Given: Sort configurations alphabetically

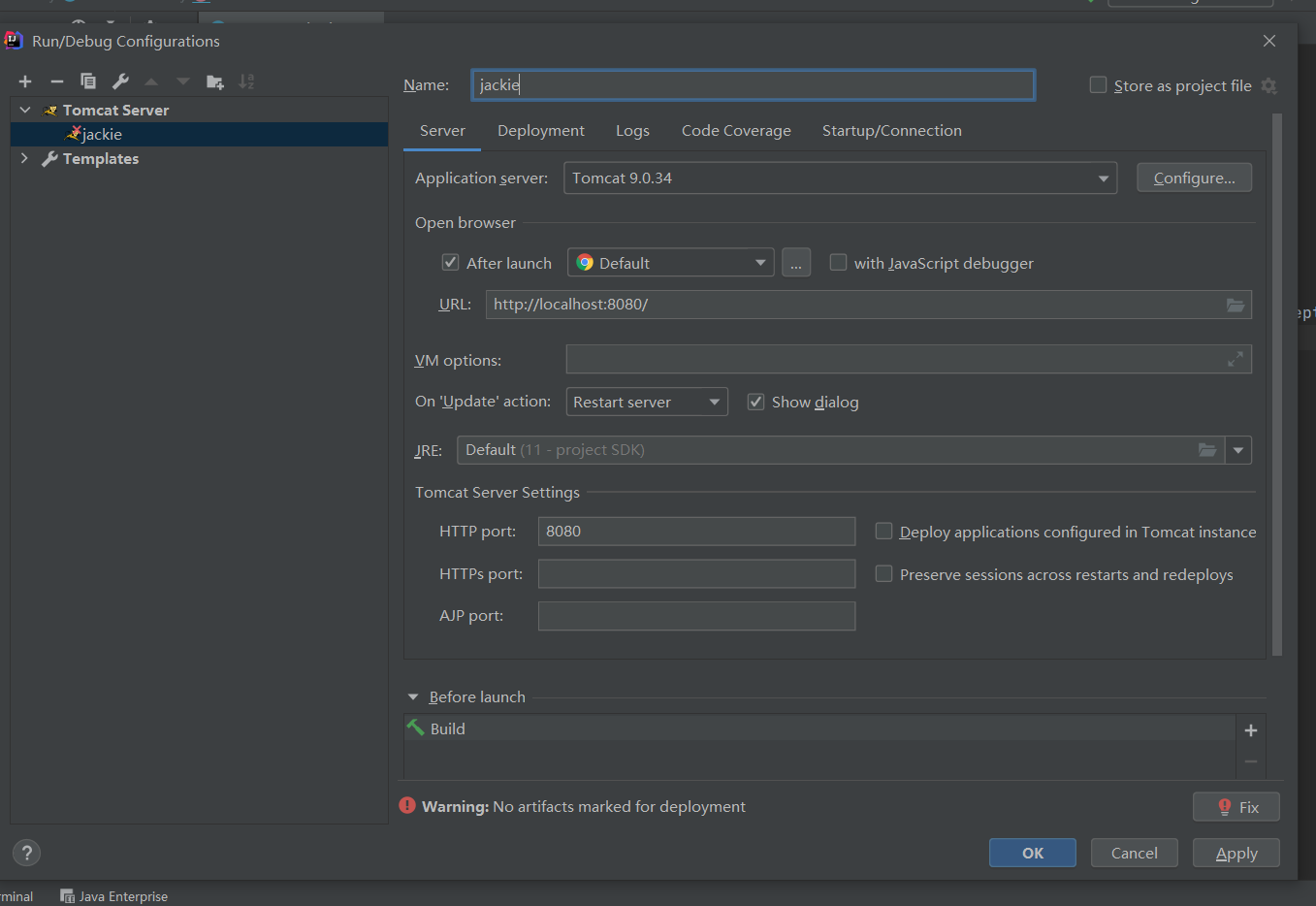Looking at the screenshot, I should [247, 81].
